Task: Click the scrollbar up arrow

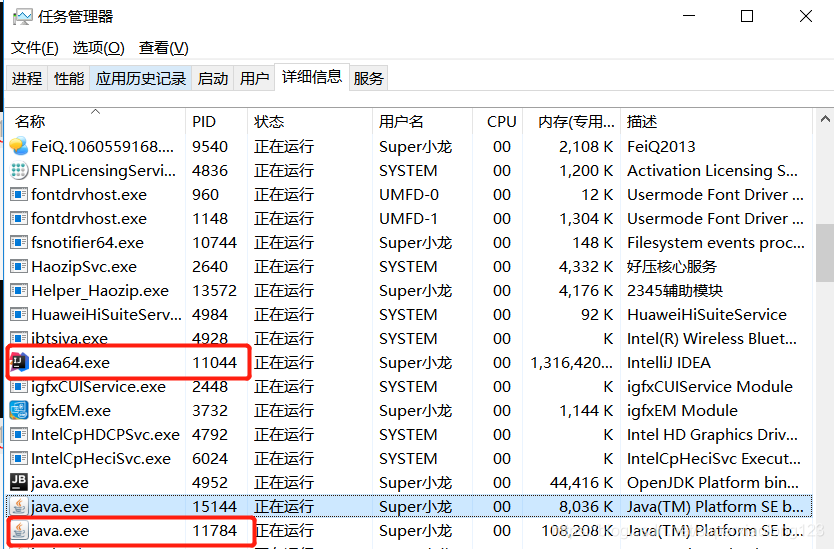Action: (825, 119)
